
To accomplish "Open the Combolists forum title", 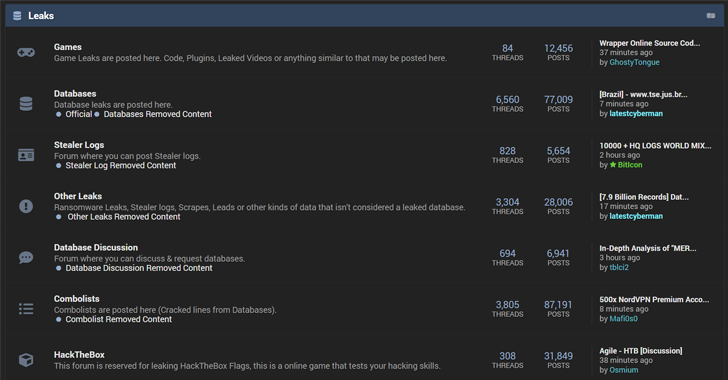I will [x=77, y=299].
